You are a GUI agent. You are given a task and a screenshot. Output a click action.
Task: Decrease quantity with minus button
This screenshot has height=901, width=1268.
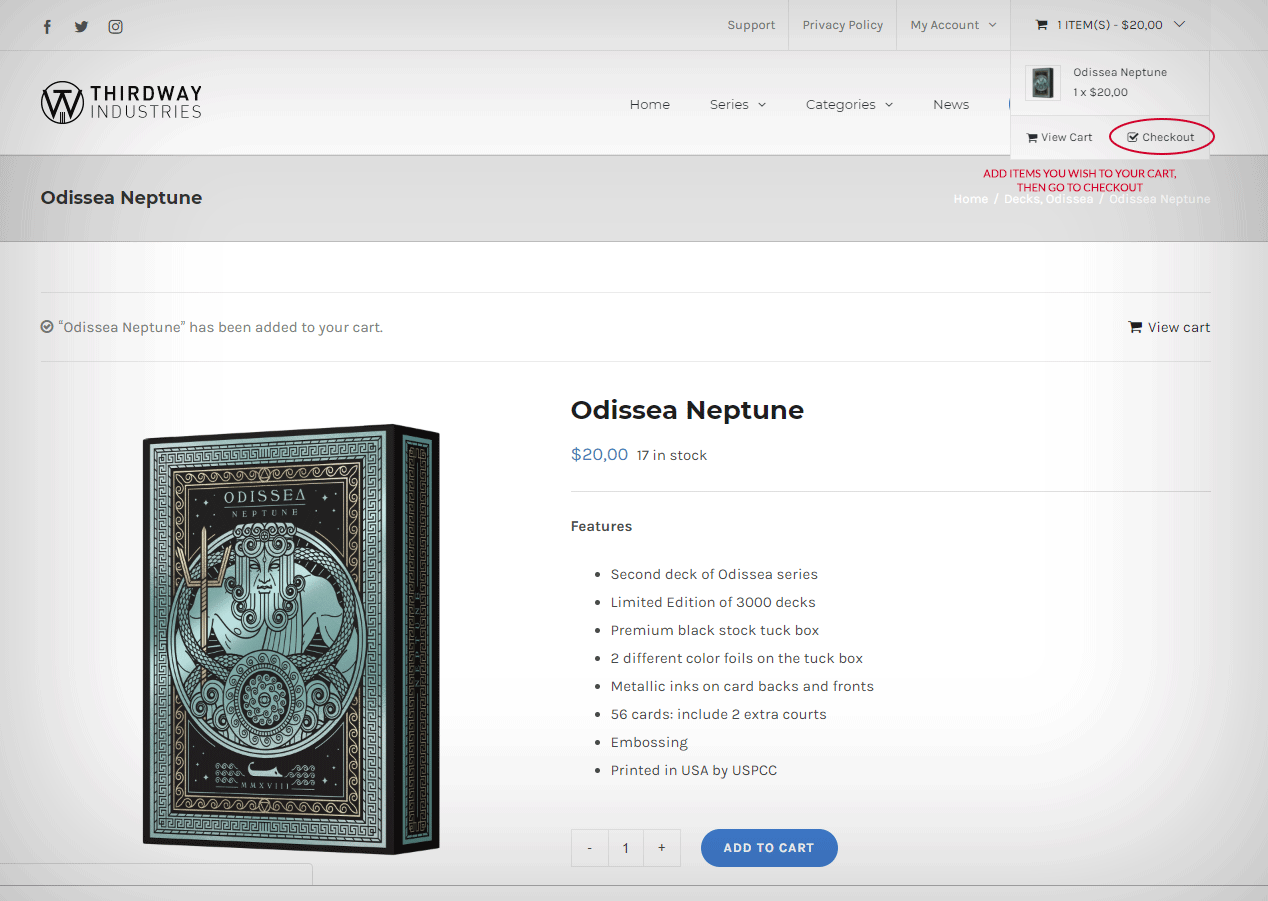590,848
